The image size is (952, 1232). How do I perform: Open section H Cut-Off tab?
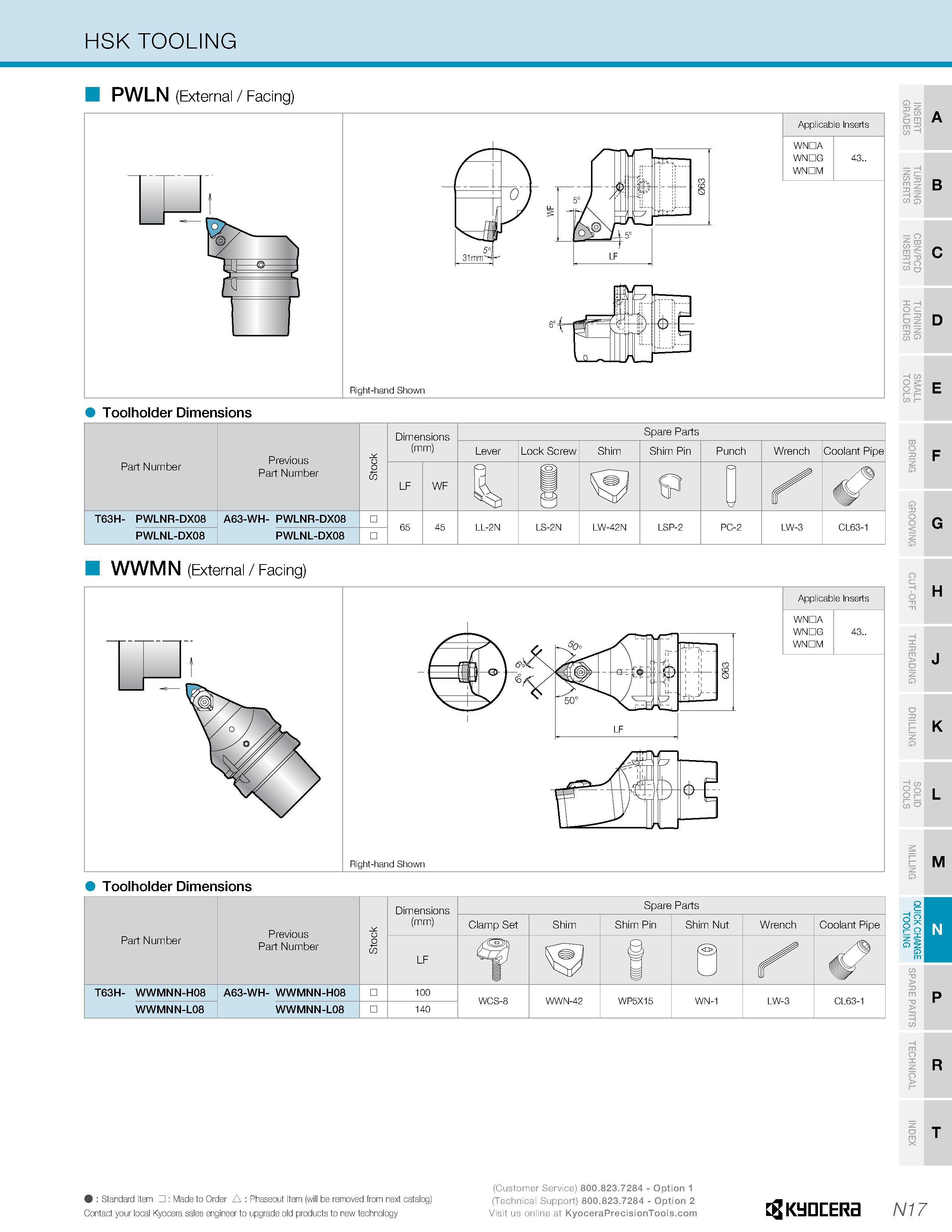tap(925, 591)
